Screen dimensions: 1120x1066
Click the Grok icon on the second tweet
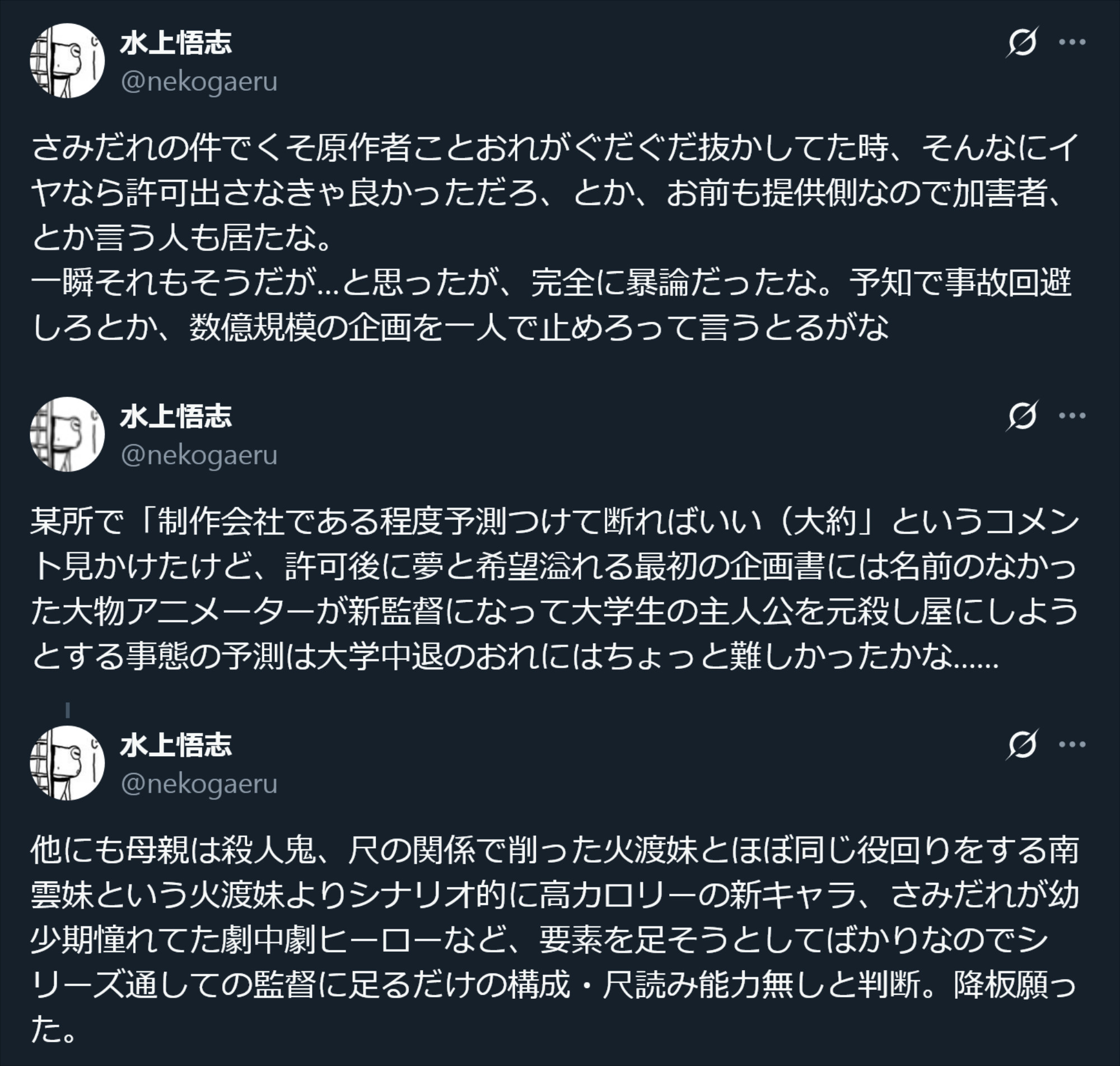point(1023,416)
